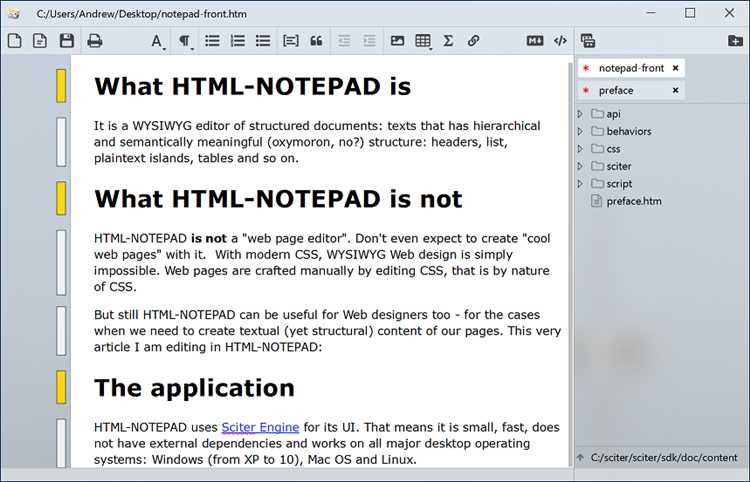Open the text style A dropdown
This screenshot has height=482, width=750.
[158, 41]
